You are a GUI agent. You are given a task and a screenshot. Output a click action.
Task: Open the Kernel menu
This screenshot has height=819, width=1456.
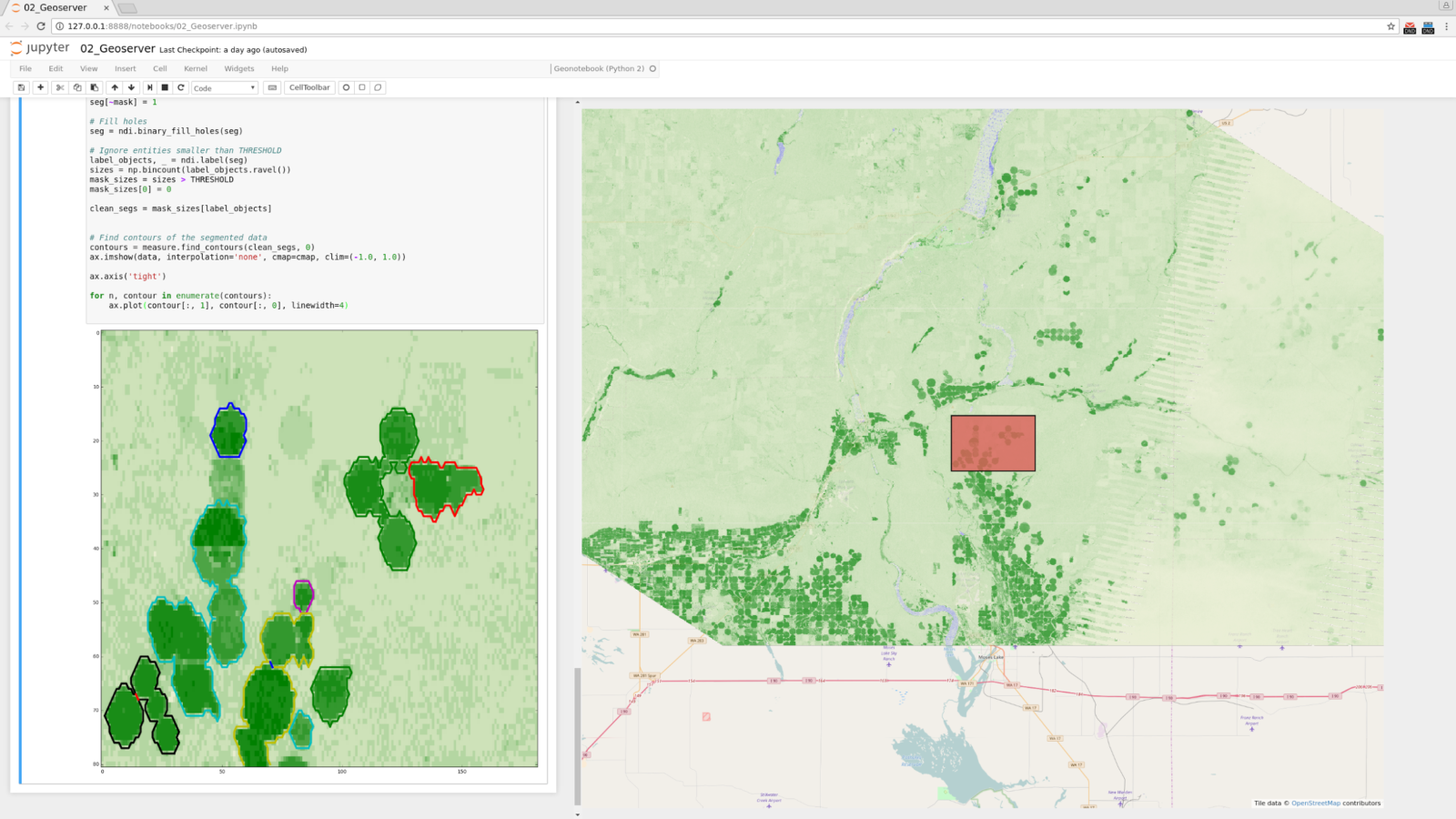(195, 68)
